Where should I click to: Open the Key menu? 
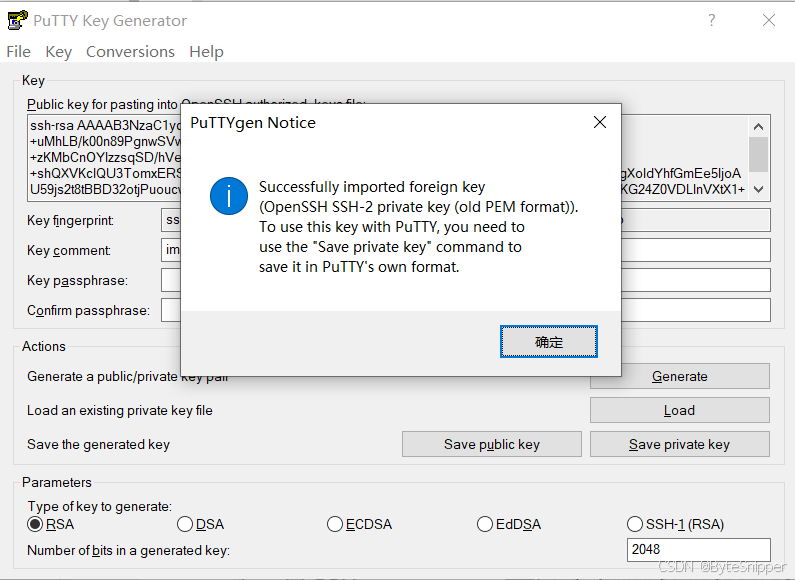(x=59, y=52)
